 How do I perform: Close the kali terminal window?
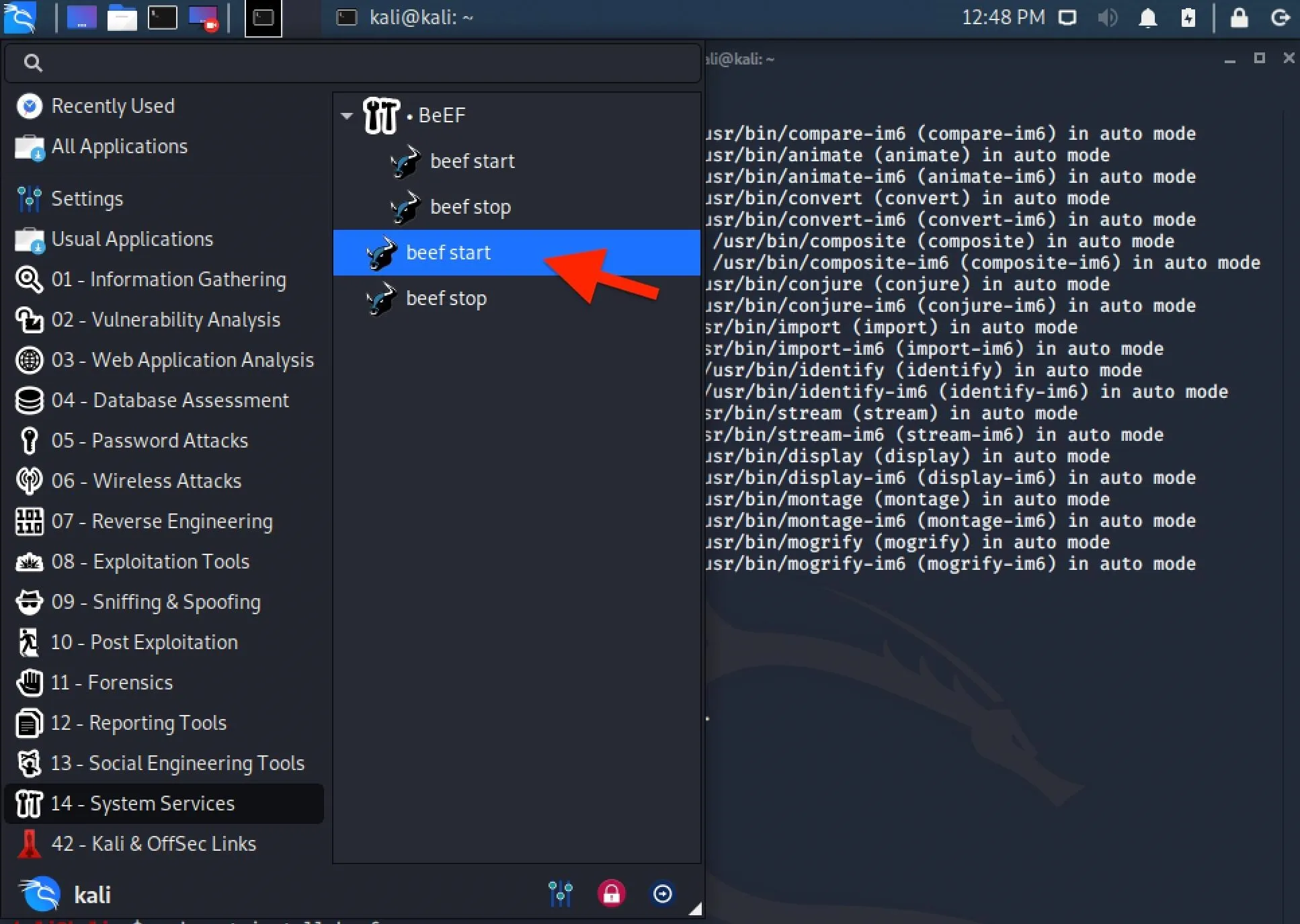(x=1289, y=58)
